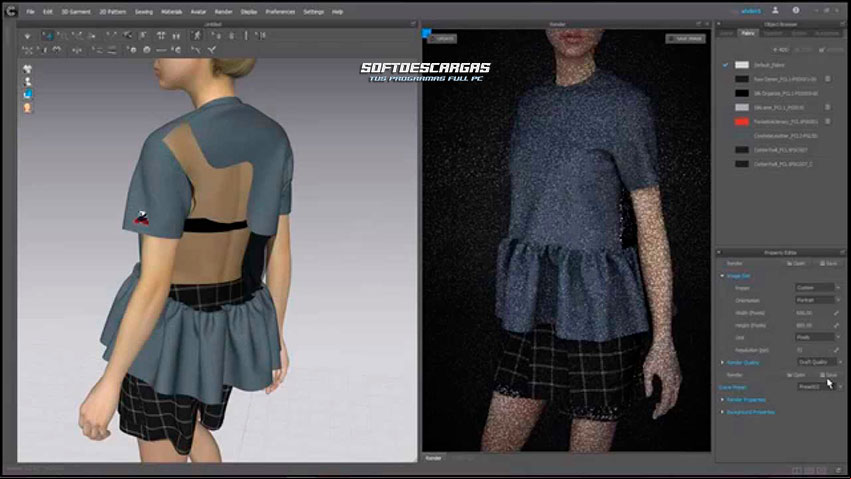Click the blue render style icon in sidebar
The width and height of the screenshot is (851, 479).
click(x=27, y=94)
